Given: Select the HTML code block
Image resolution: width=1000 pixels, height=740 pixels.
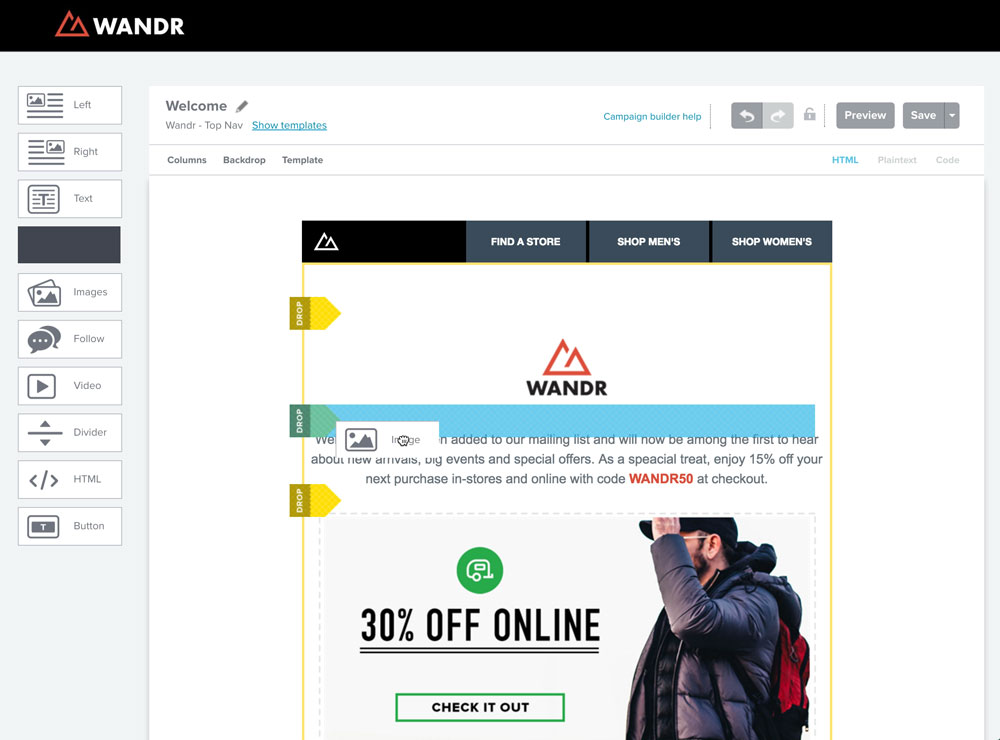Looking at the screenshot, I should 70,479.
